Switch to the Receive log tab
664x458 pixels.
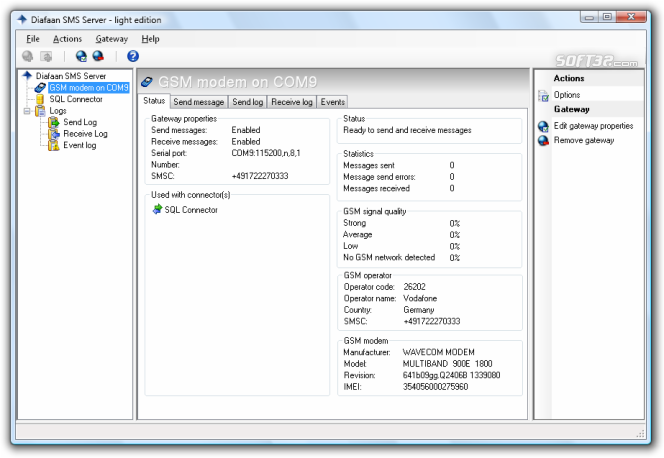tap(292, 102)
